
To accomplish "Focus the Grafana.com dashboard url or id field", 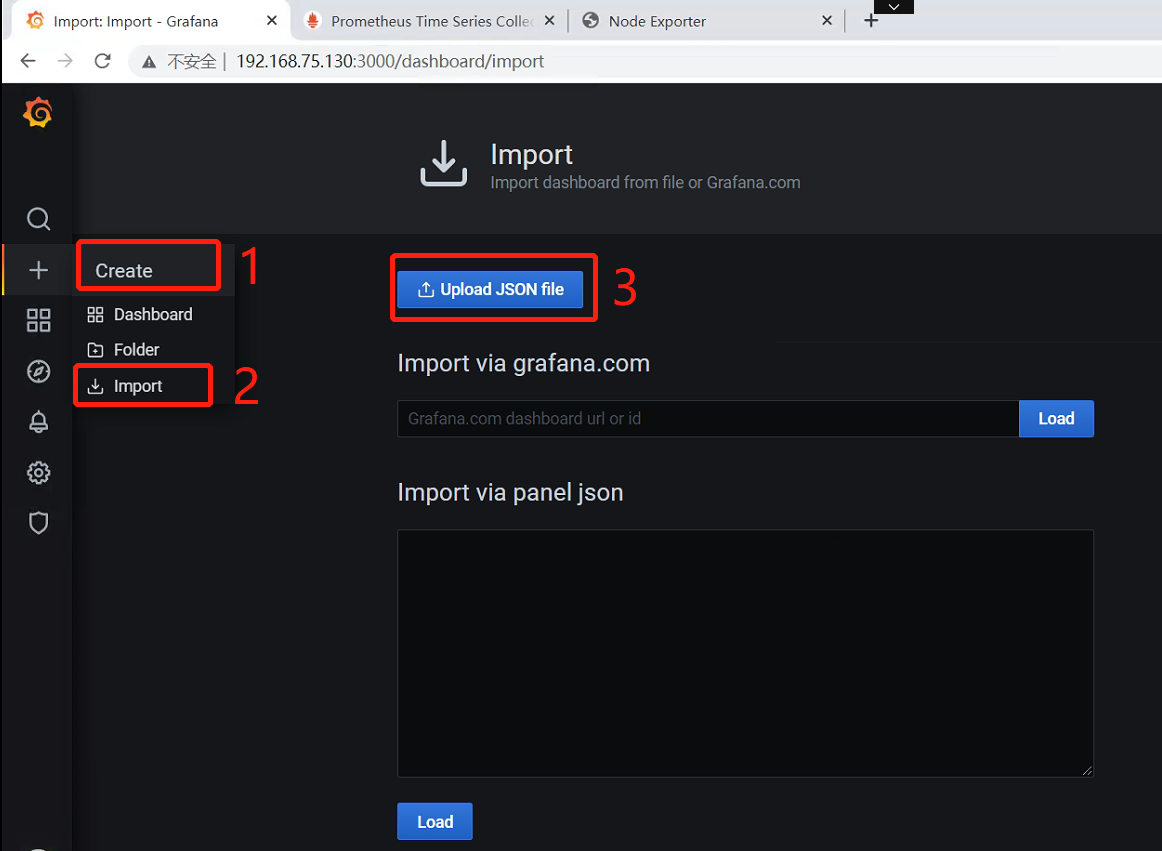I will pos(707,419).
